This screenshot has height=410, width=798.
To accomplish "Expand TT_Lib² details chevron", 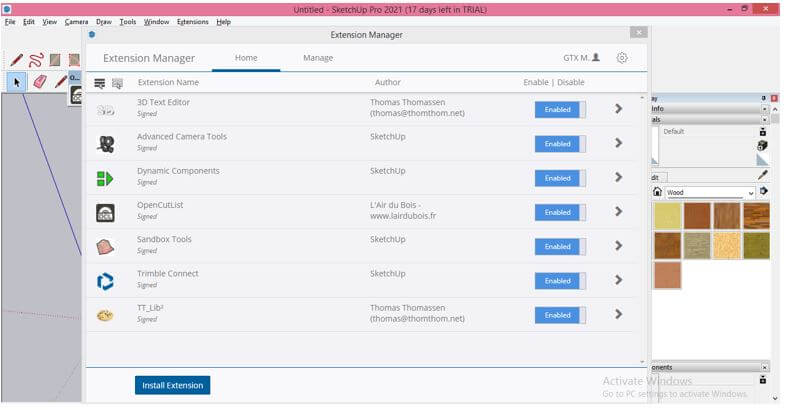I will point(619,314).
